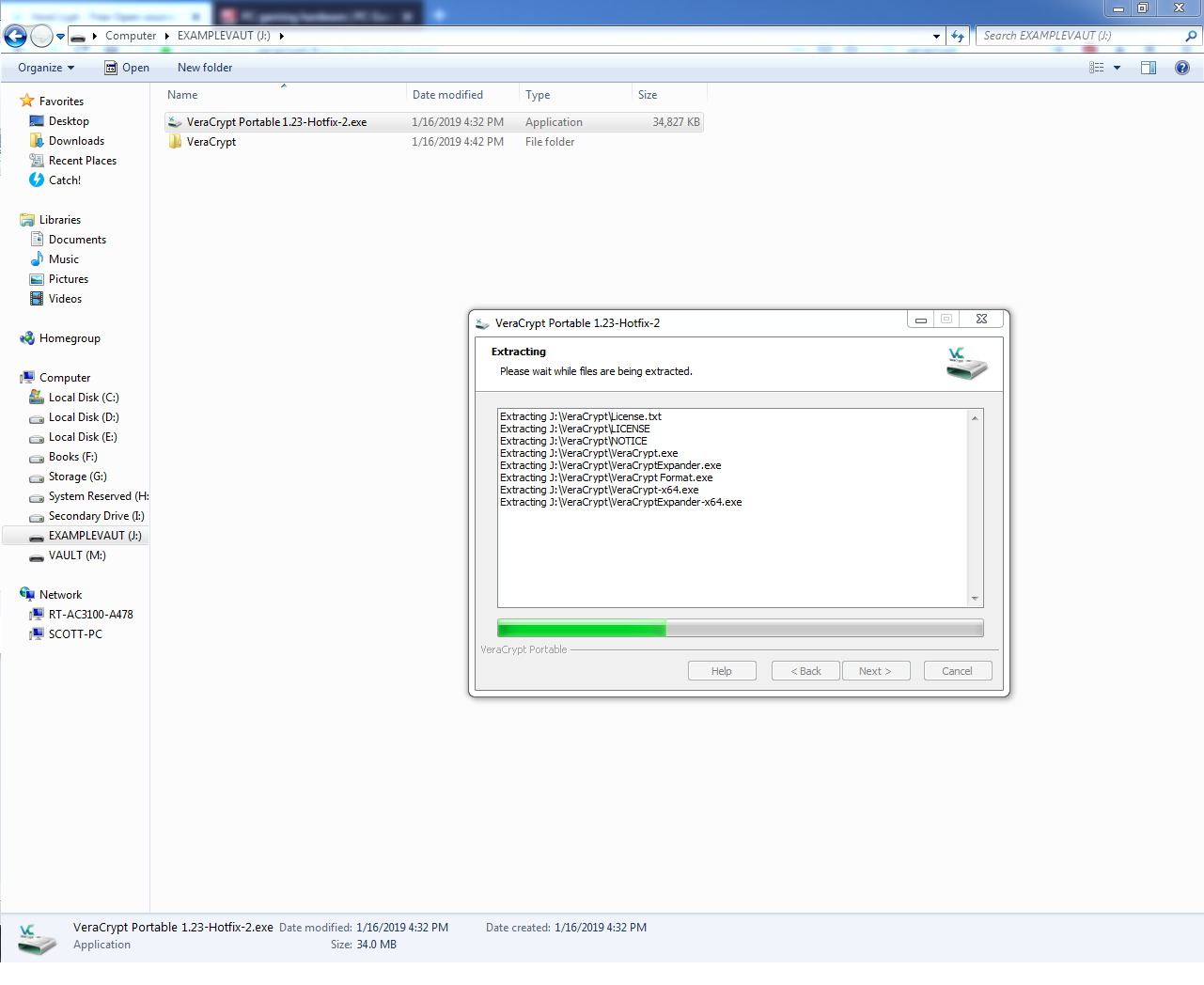
Task: Click the Explorer forward arrow button
Action: pos(41,36)
